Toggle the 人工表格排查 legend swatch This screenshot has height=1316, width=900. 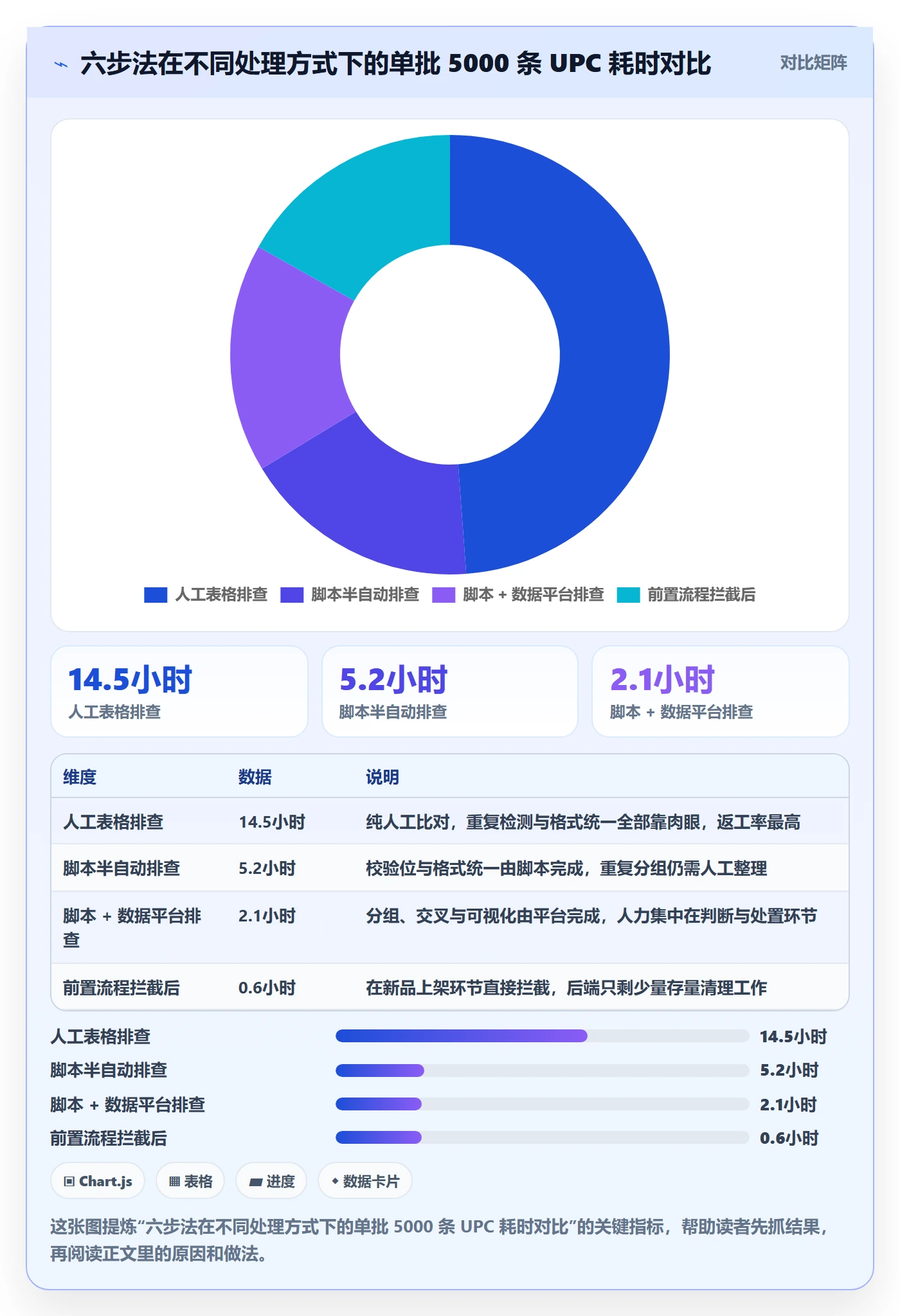155,595
